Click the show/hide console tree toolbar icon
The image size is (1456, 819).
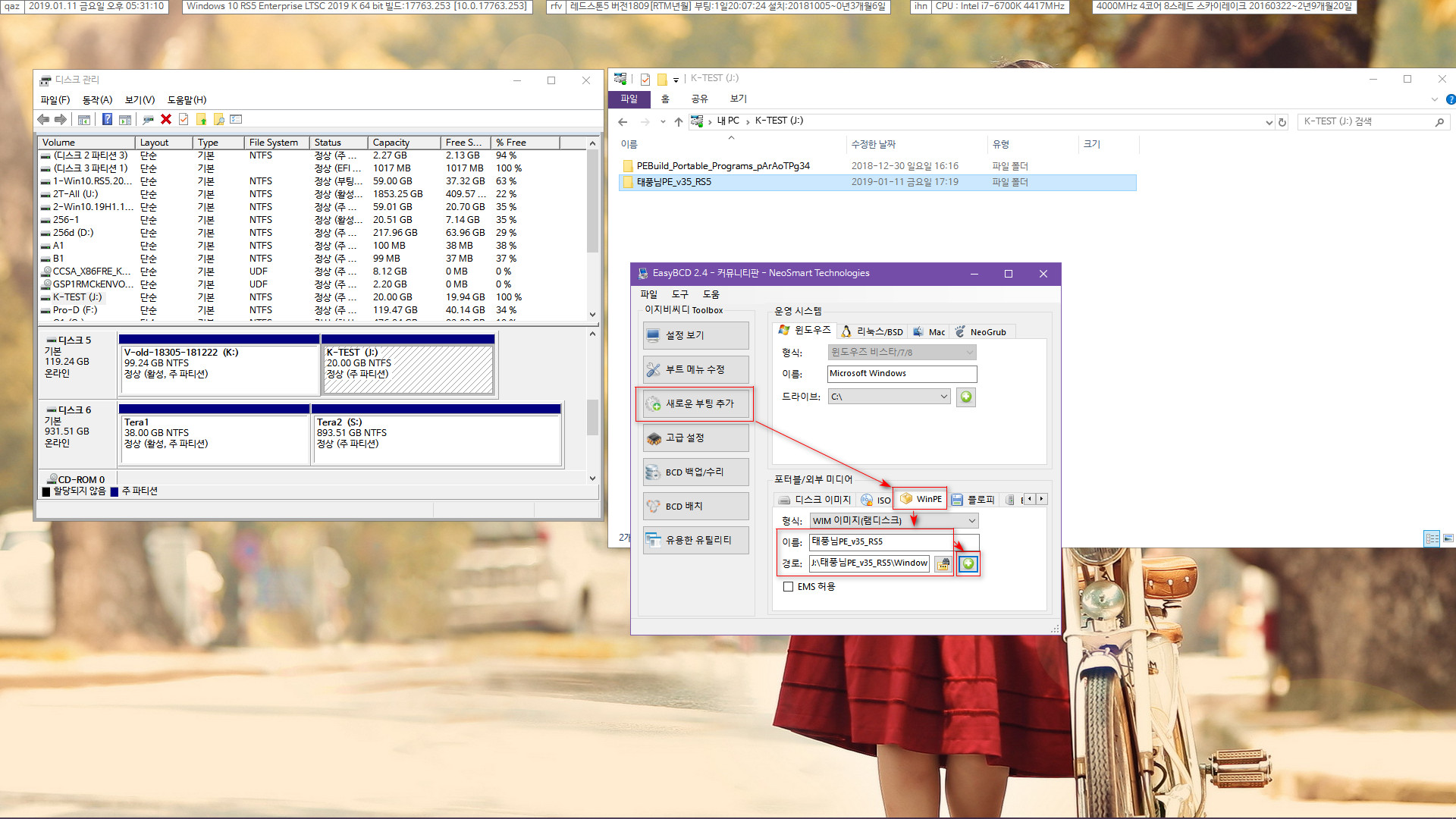point(84,119)
